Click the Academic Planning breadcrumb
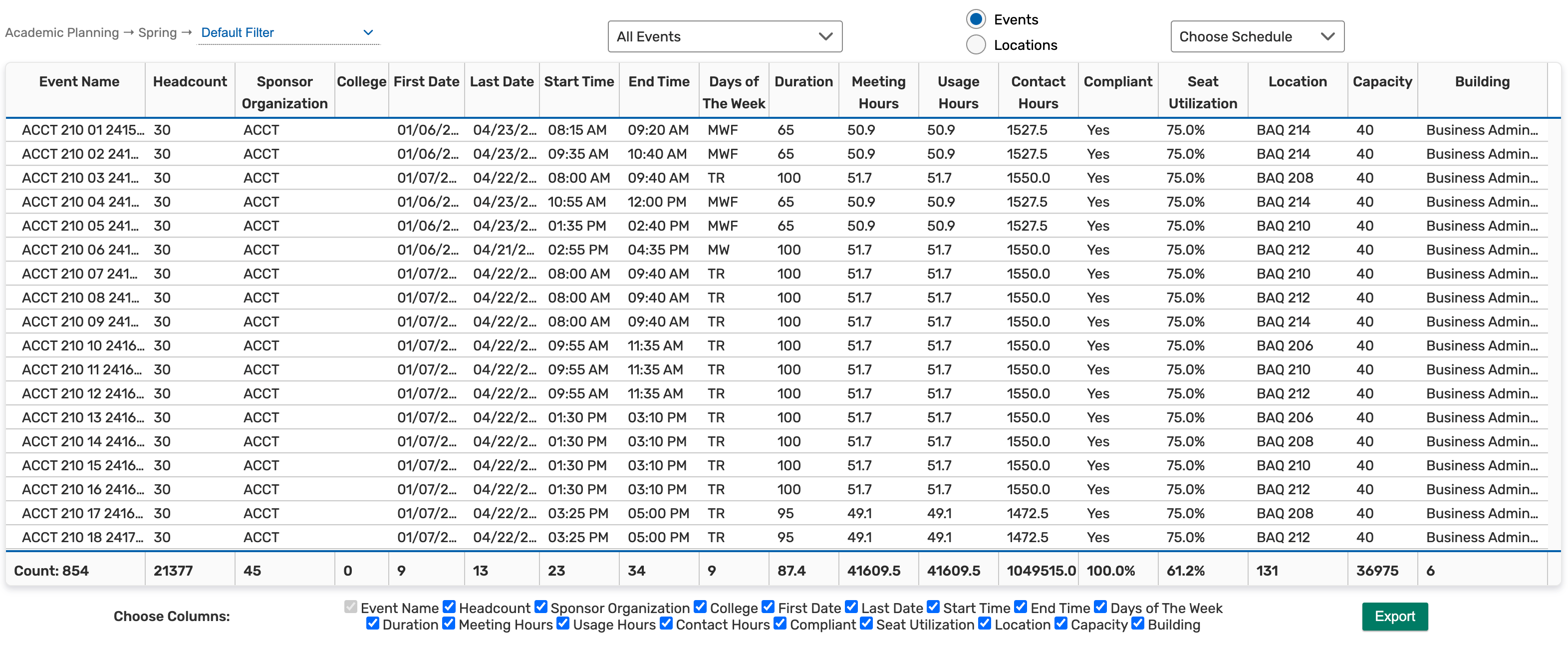 click(61, 33)
